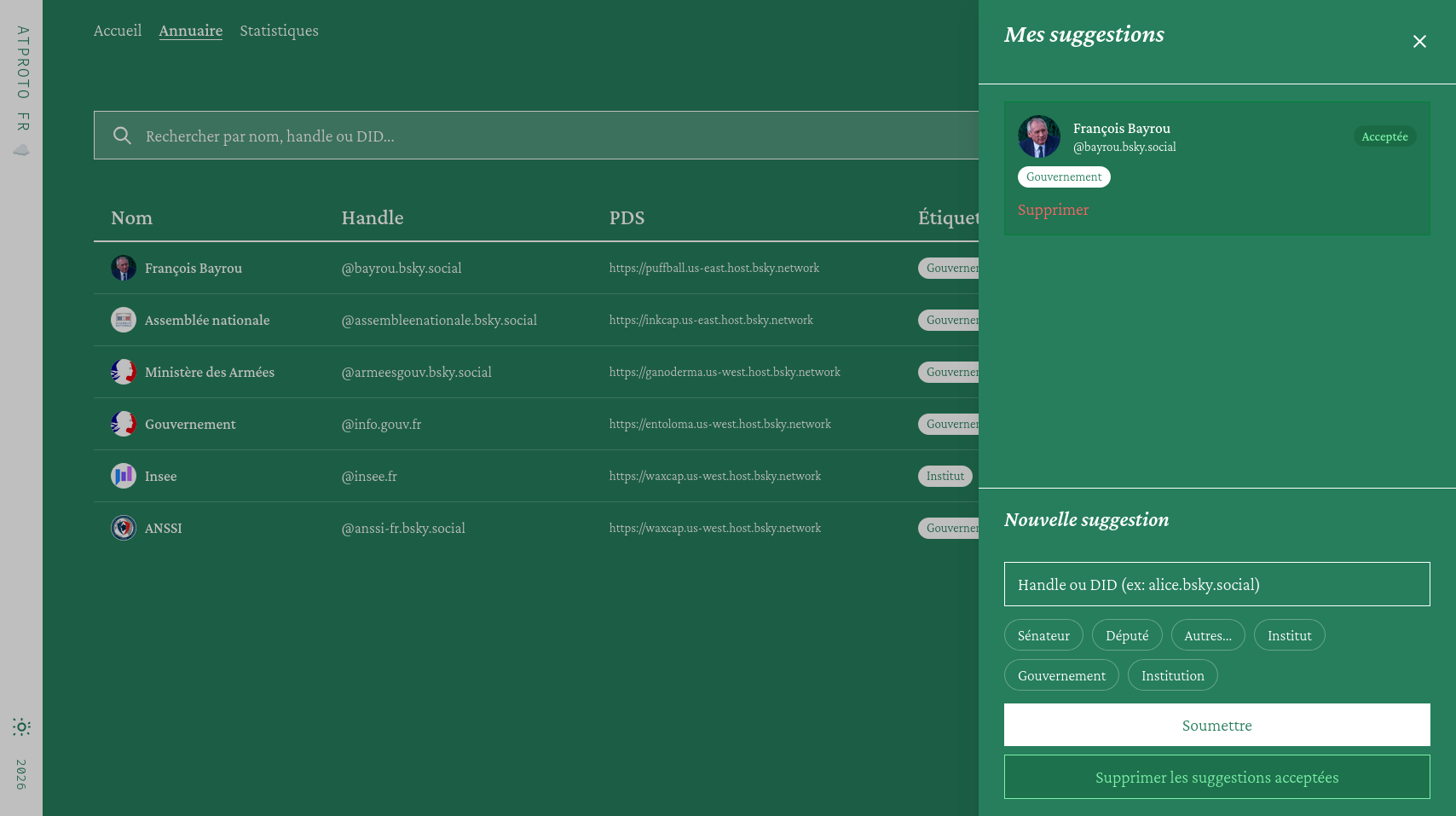
Task: Click Supprimer under François Bayrou's suggestion
Action: click(x=1053, y=209)
